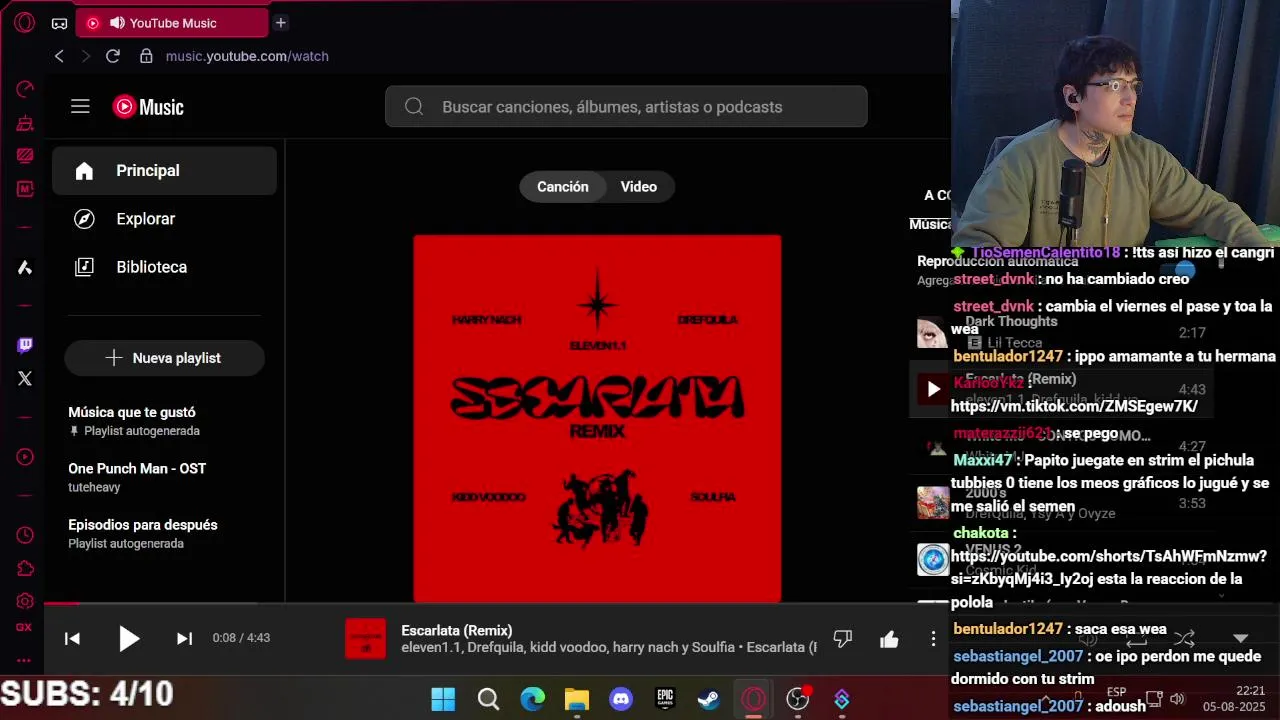Click the address bar URL music.youtube.com/watch

pyautogui.click(x=247, y=56)
